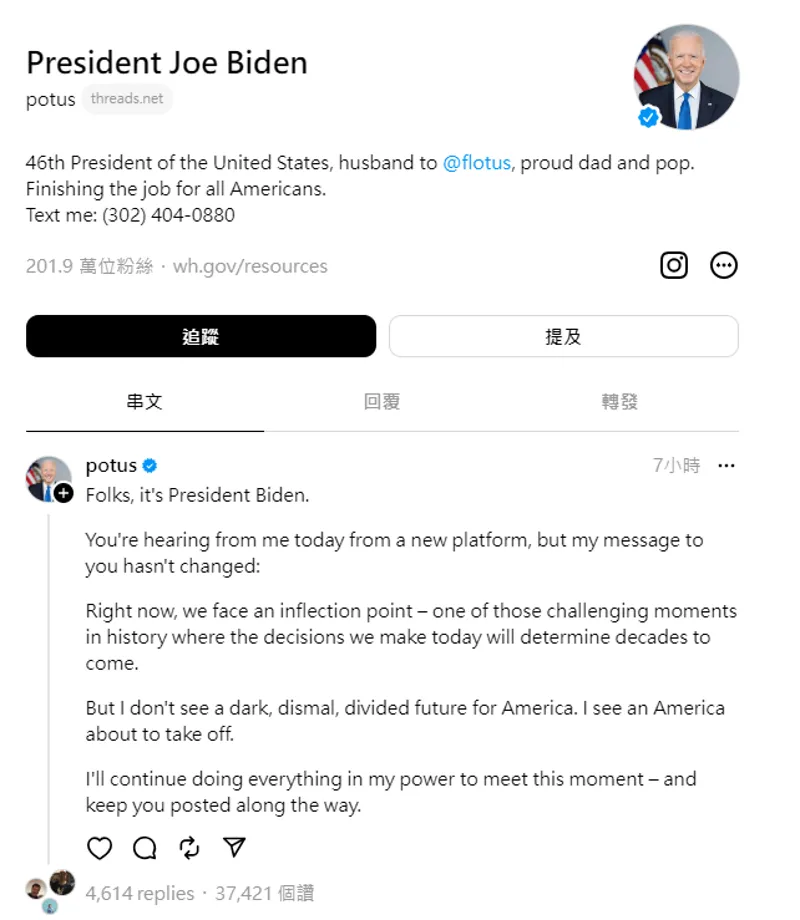Open the profile more options circle icon

pos(724,265)
